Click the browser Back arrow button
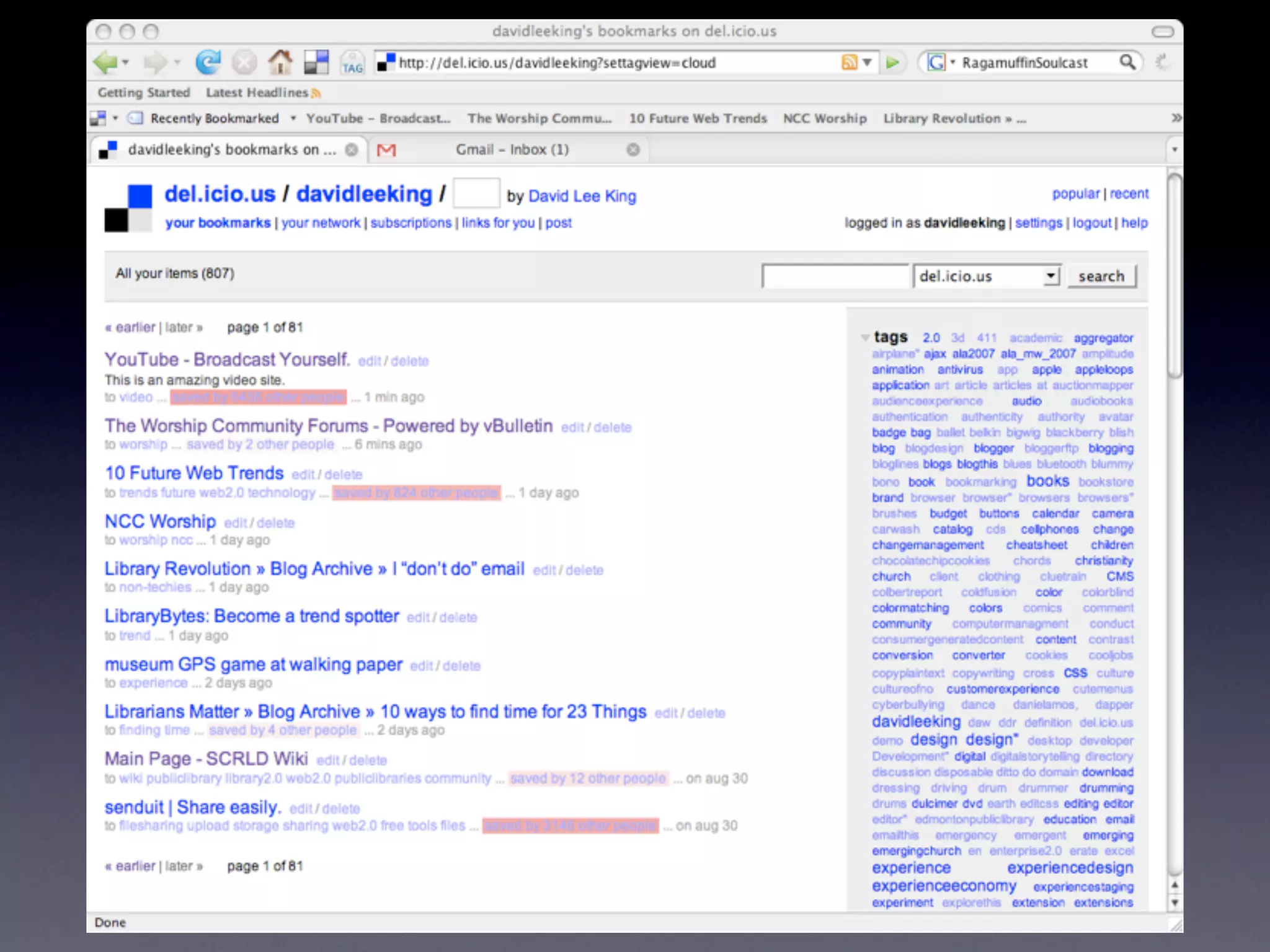Image resolution: width=1270 pixels, height=952 pixels. [105, 62]
